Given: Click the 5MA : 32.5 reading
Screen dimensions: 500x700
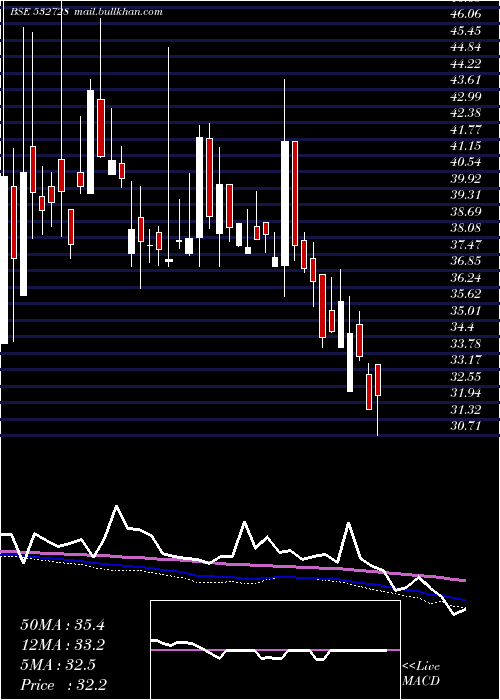Looking at the screenshot, I should (x=58, y=665).
